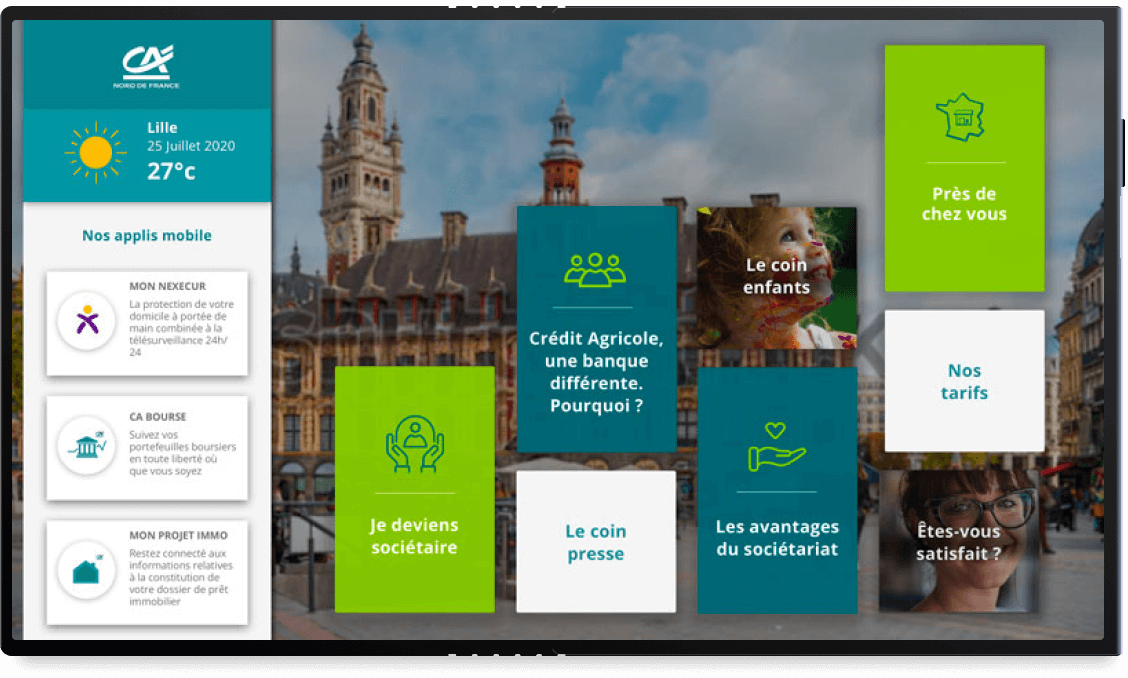
Task: Open Les avantages du sociétariat
Action: [777, 490]
